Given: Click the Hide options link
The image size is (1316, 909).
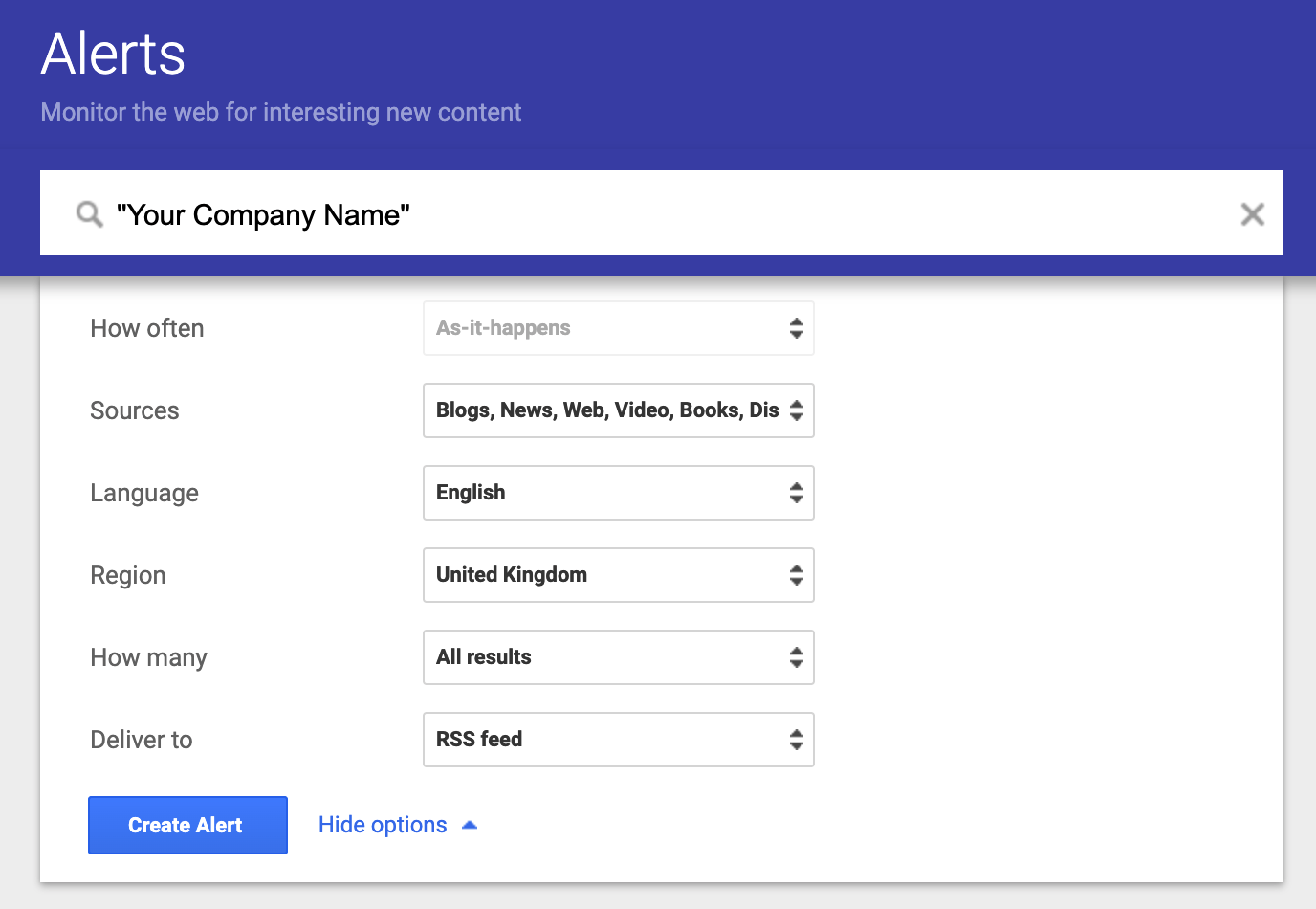Looking at the screenshot, I should (397, 825).
